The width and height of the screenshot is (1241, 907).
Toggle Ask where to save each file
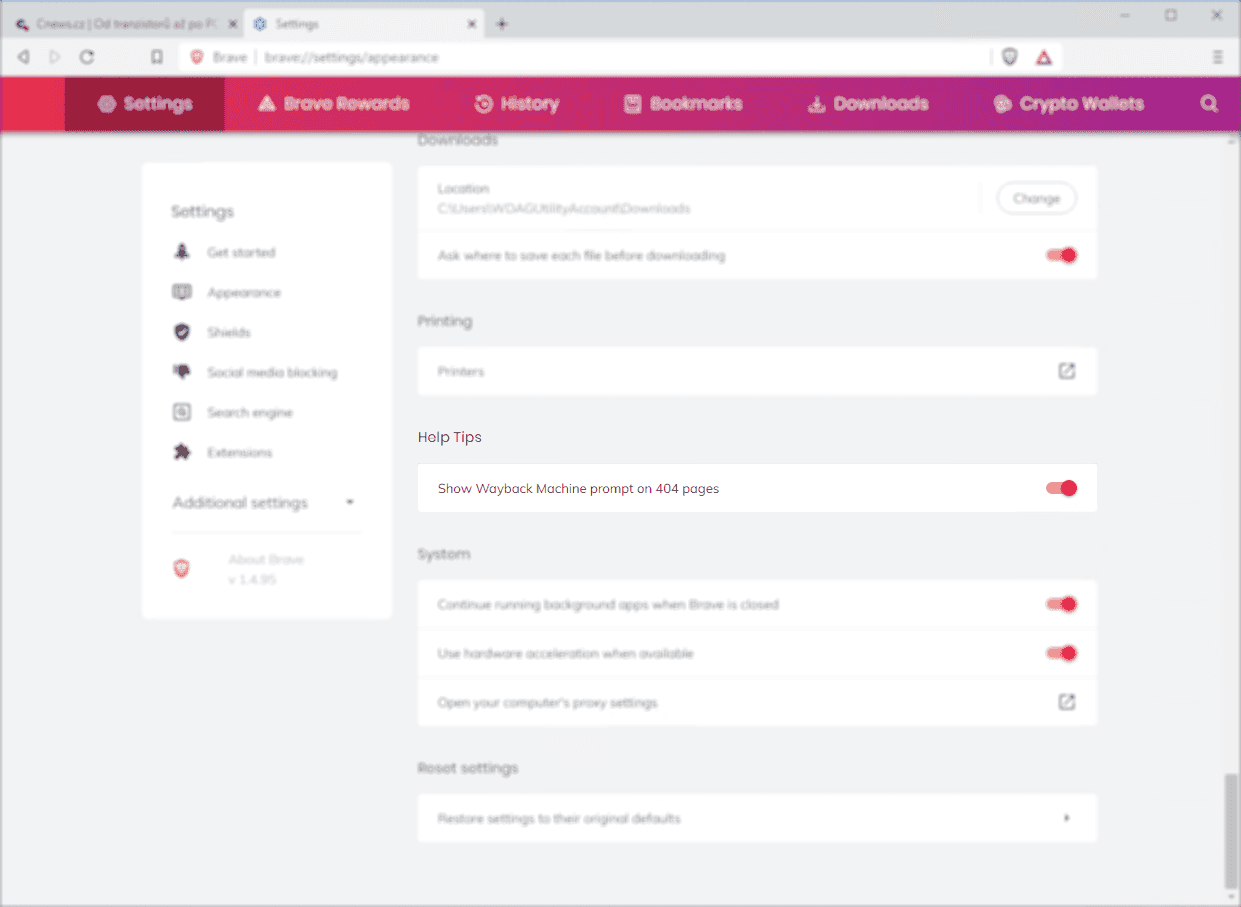[x=1061, y=255]
